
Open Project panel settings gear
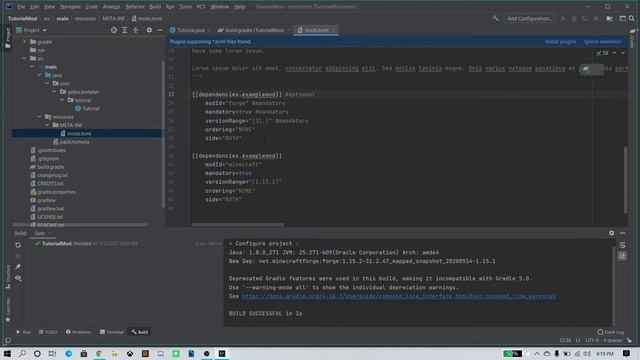(x=149, y=30)
